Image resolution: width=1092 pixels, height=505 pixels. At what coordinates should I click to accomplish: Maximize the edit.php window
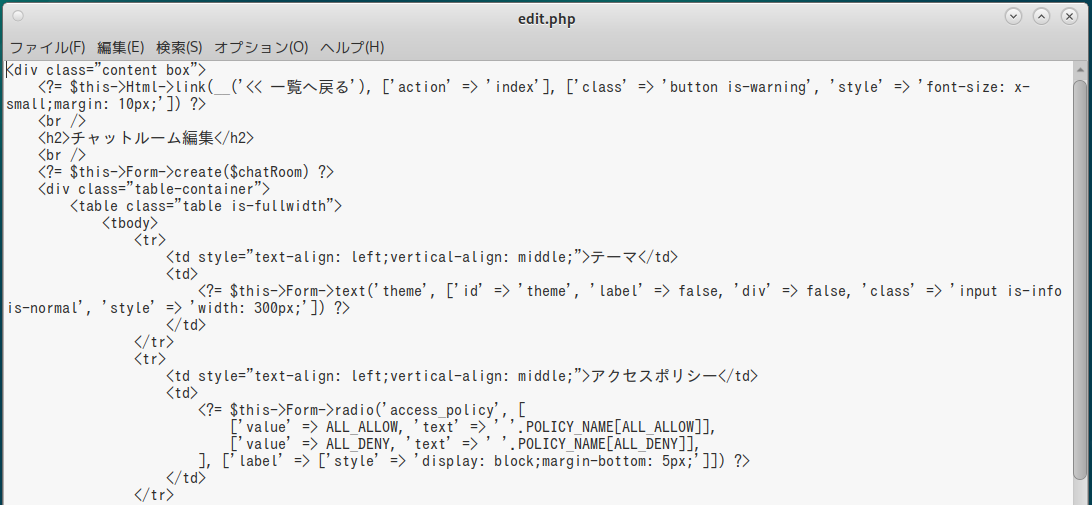(1042, 16)
